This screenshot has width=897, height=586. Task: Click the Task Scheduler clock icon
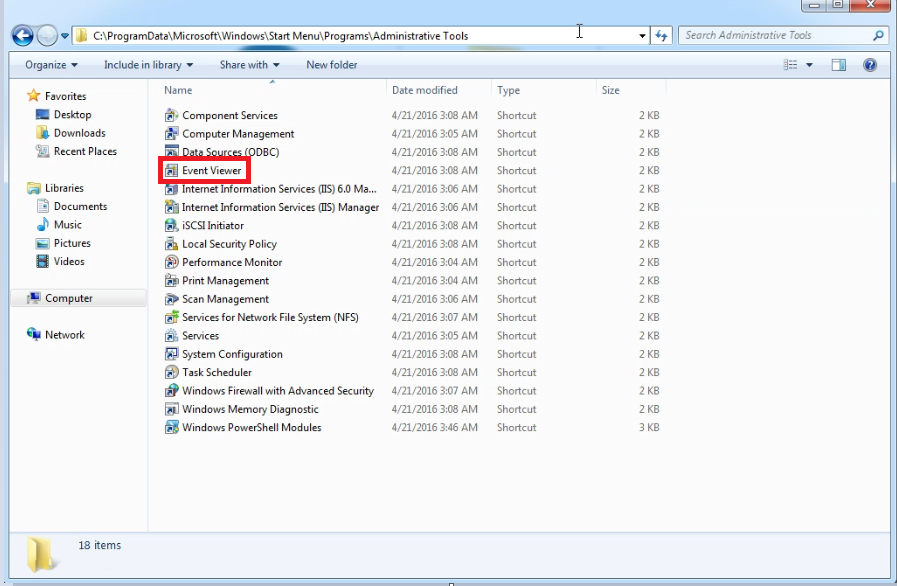(171, 372)
